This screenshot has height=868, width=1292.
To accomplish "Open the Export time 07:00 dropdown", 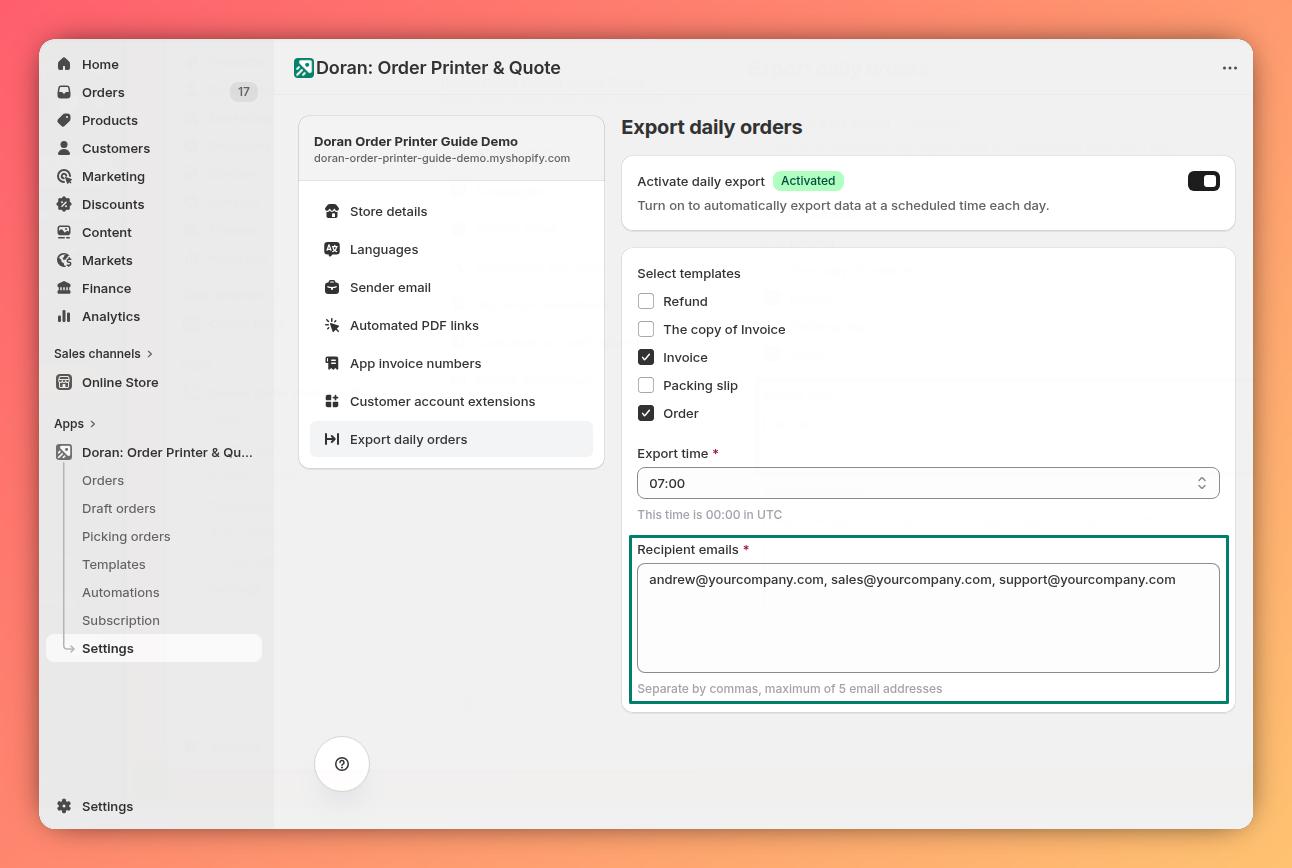I will coord(928,483).
